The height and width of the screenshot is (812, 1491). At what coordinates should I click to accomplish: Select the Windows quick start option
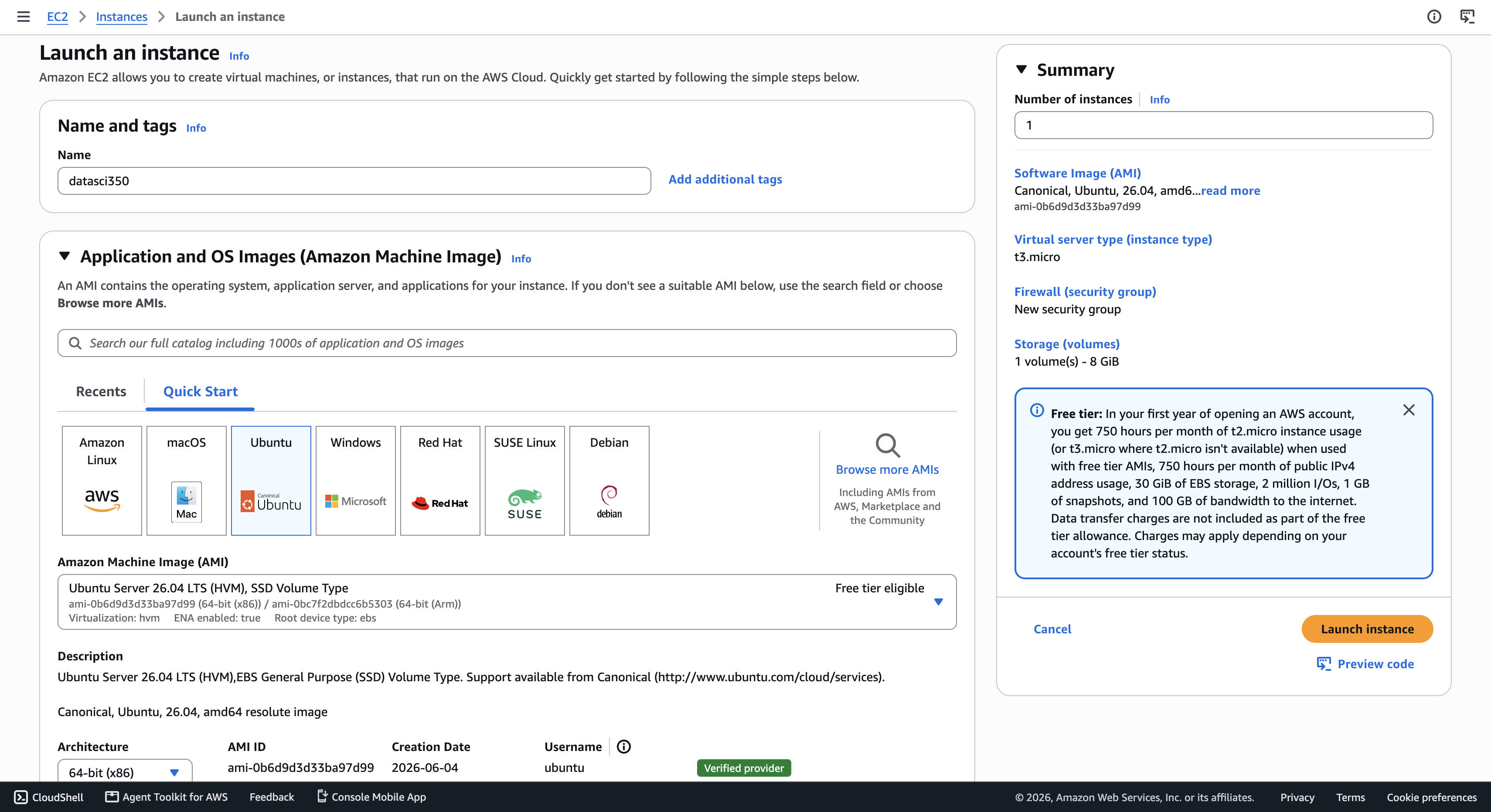point(355,480)
